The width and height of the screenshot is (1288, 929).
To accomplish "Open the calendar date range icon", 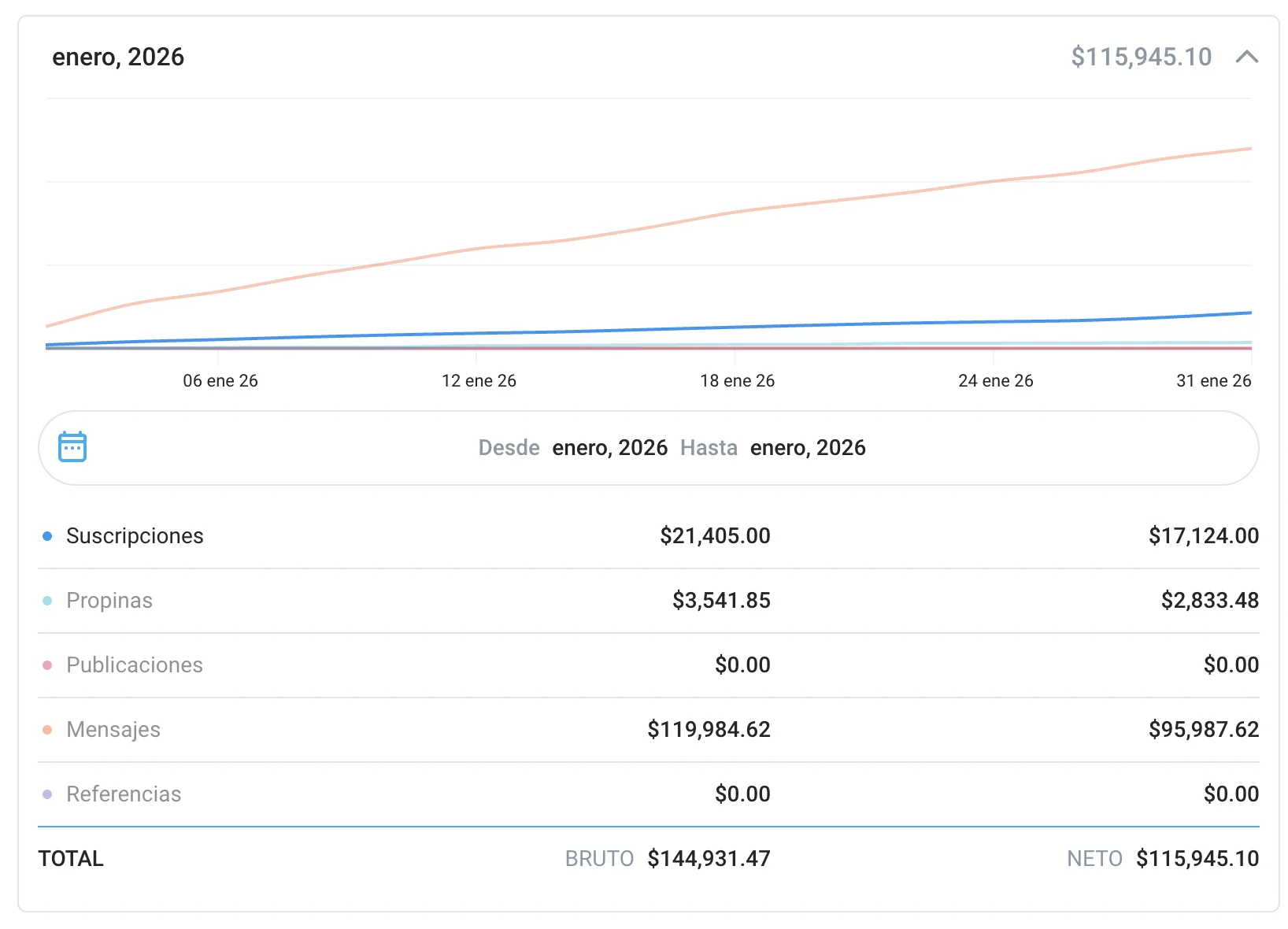I will 72,446.
